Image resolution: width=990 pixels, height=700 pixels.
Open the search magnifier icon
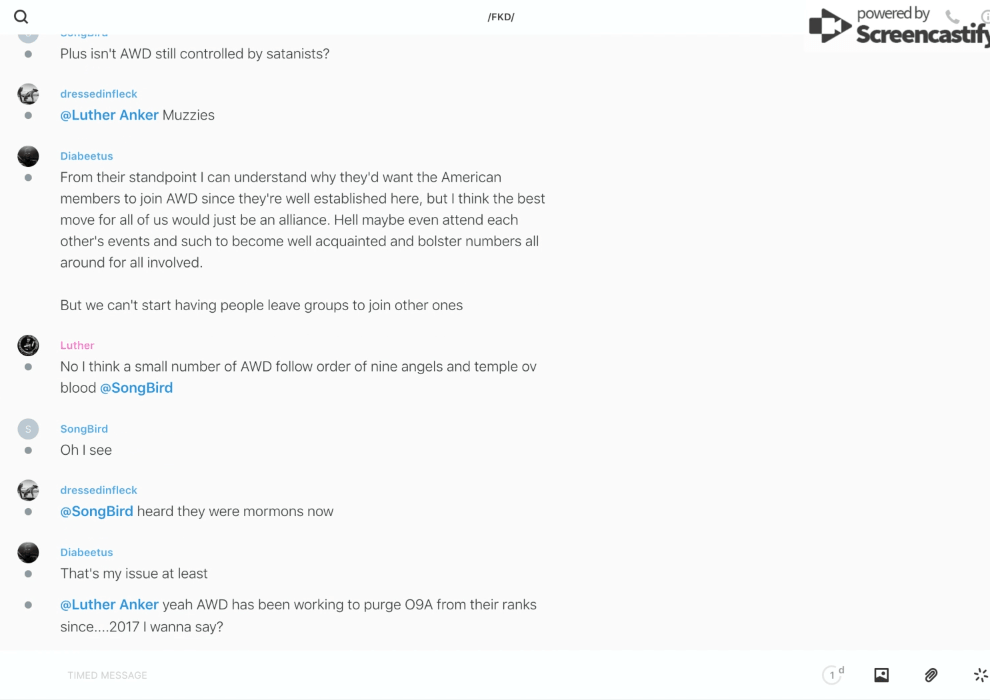(x=21, y=17)
